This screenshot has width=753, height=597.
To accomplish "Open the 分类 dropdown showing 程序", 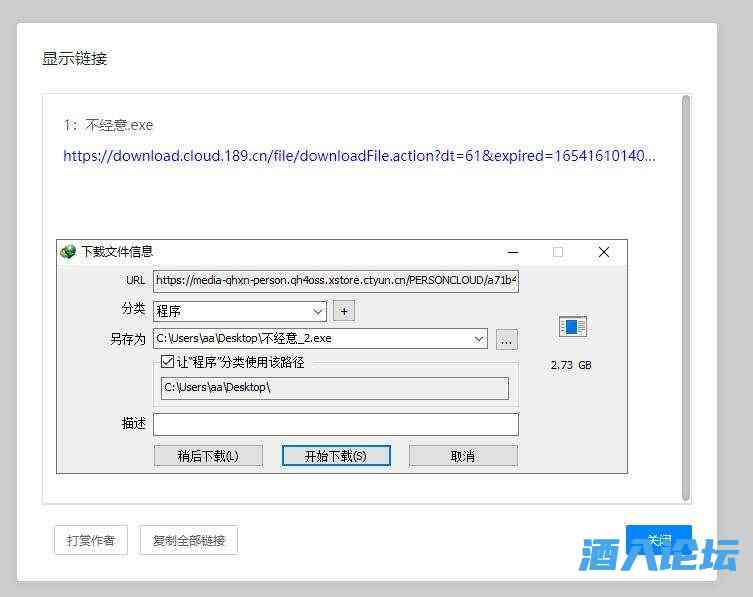I will pos(239,311).
